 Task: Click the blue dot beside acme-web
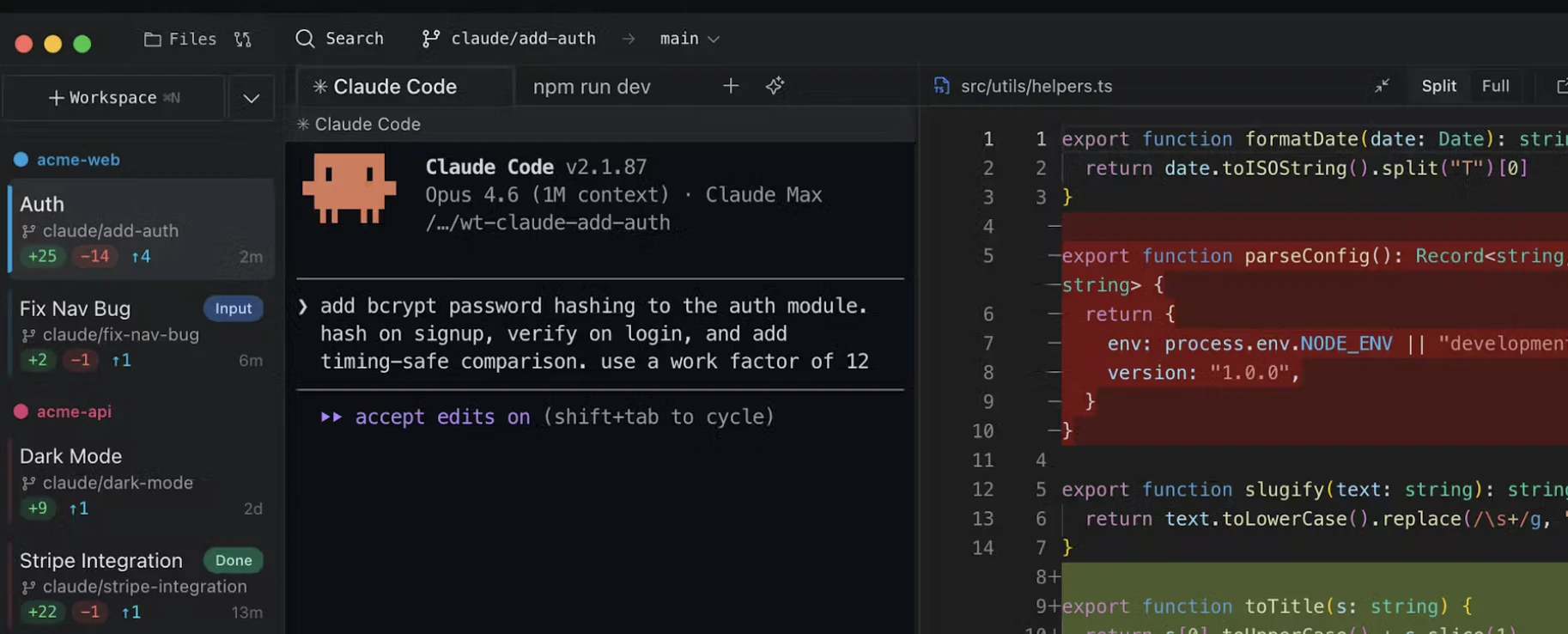(21, 160)
